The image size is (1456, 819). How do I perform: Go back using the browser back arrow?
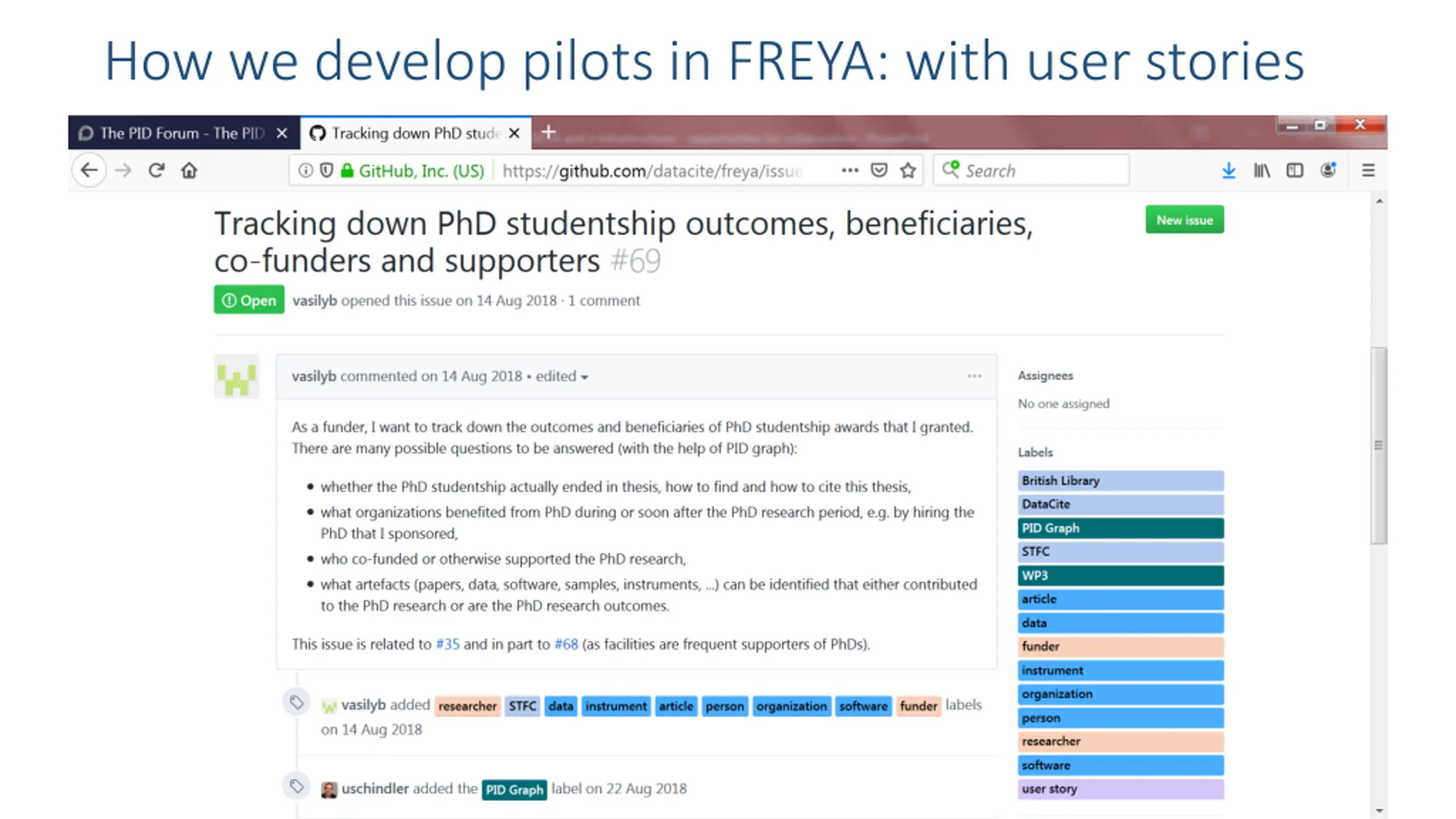[x=89, y=170]
